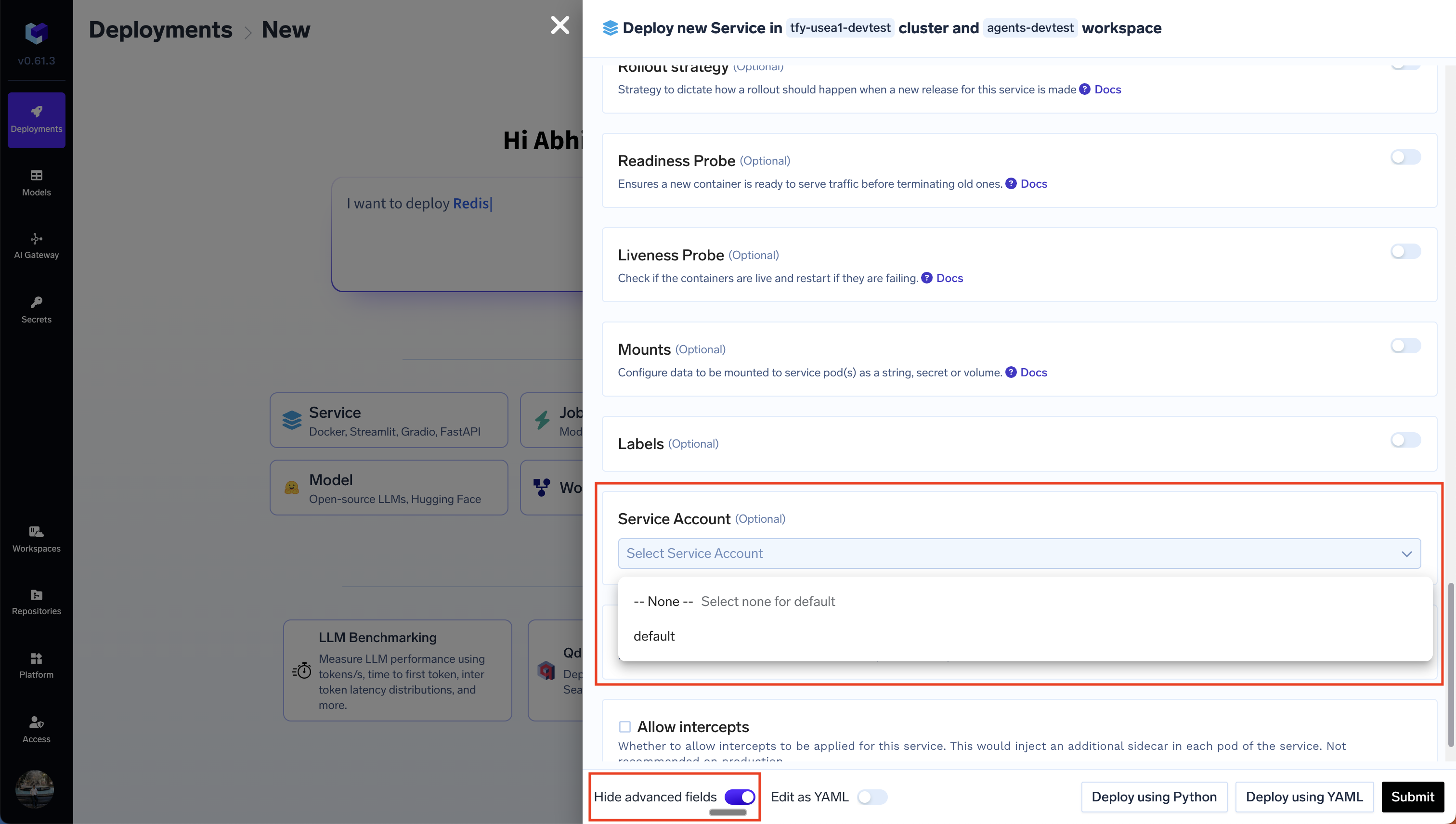Open the Rollout strategy Docs link
The height and width of the screenshot is (824, 1456).
click(x=1107, y=90)
